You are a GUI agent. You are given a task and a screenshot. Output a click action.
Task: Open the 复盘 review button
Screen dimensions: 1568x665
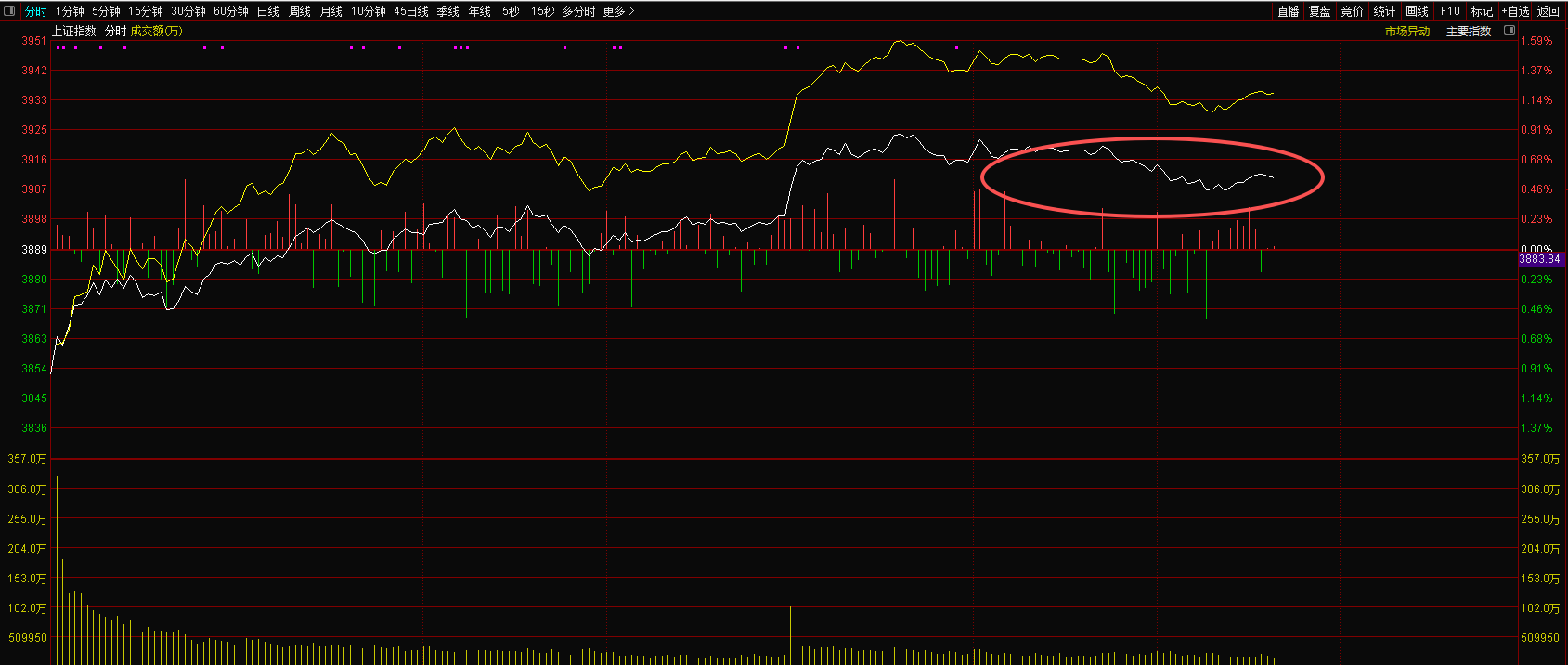[1319, 11]
